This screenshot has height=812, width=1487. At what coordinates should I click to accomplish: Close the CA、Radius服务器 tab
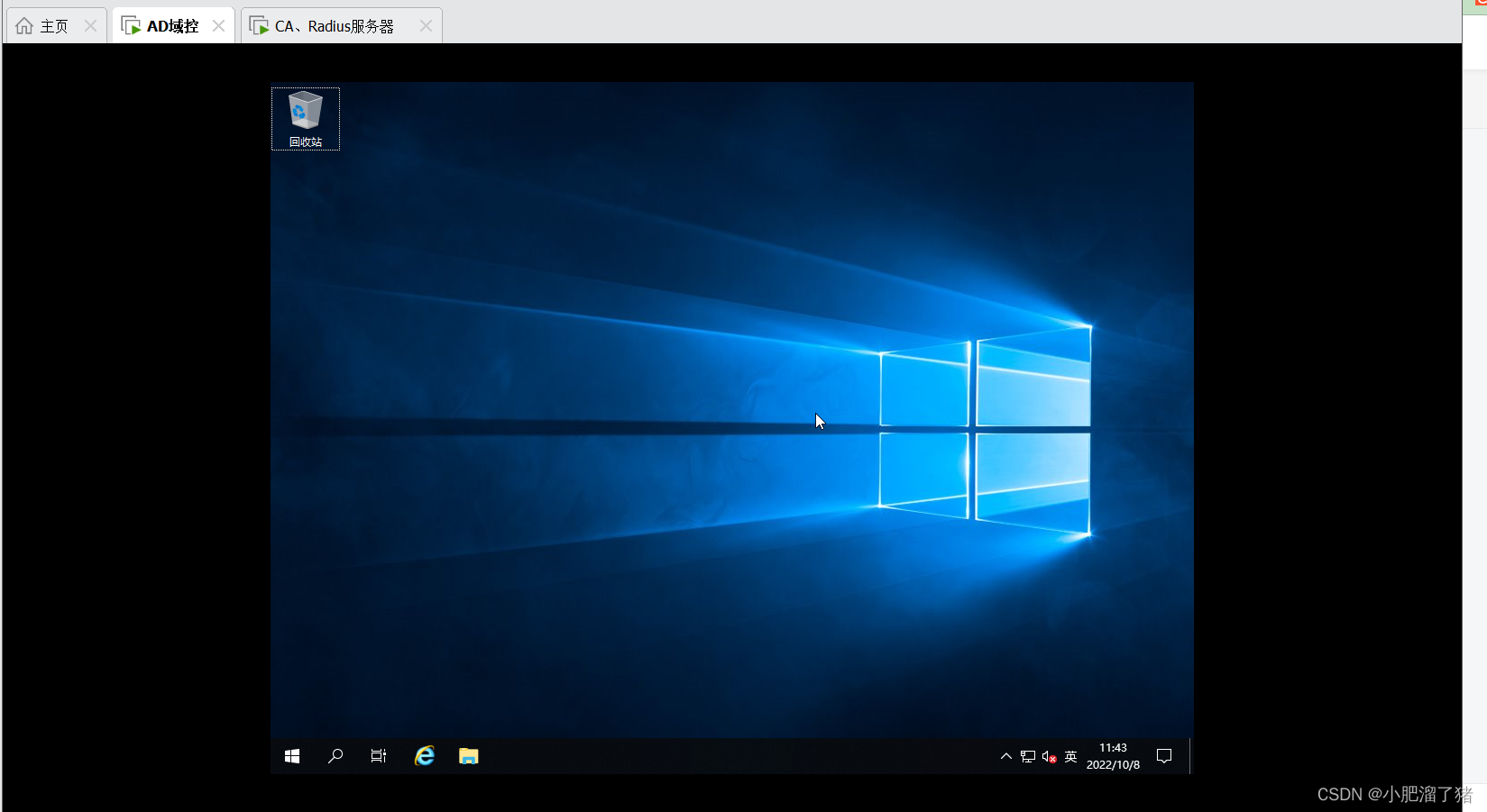coord(426,26)
